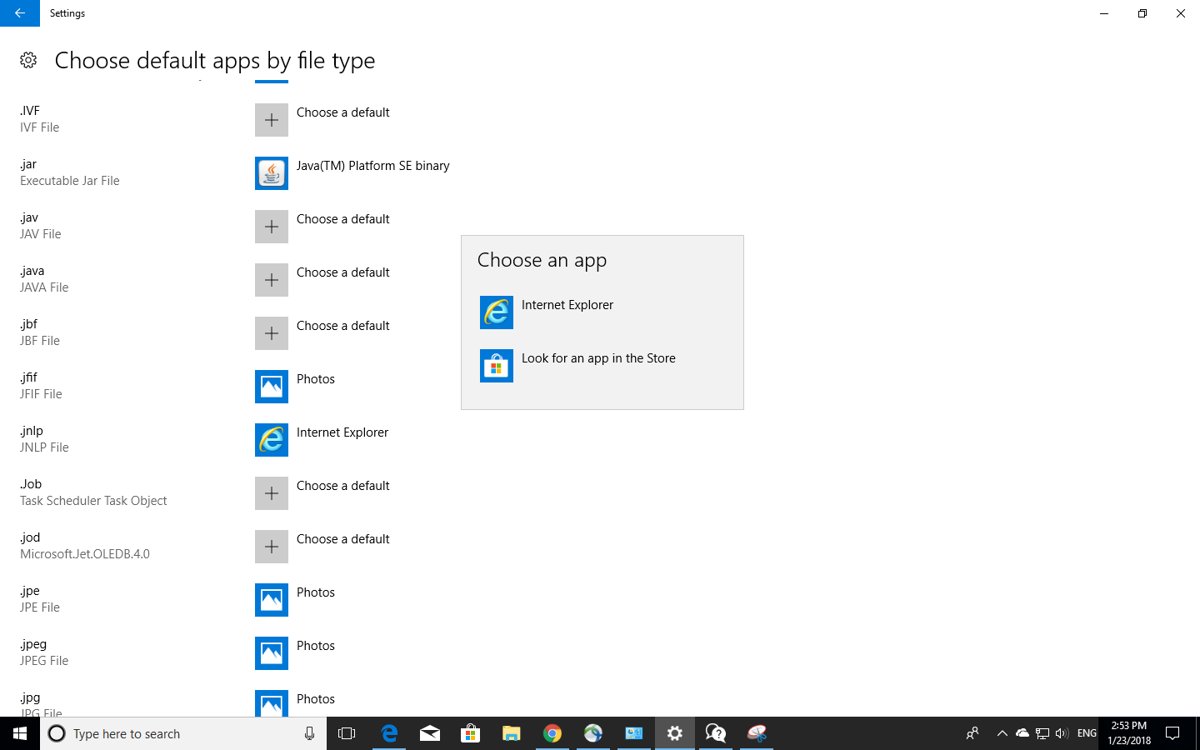Screen dimensions: 1200x750
Task: Click the Photos icon for .jpe file
Action: coord(271,600)
